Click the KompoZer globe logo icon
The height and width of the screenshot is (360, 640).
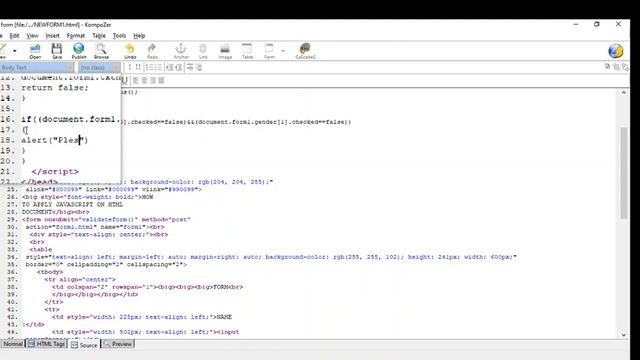616,51
